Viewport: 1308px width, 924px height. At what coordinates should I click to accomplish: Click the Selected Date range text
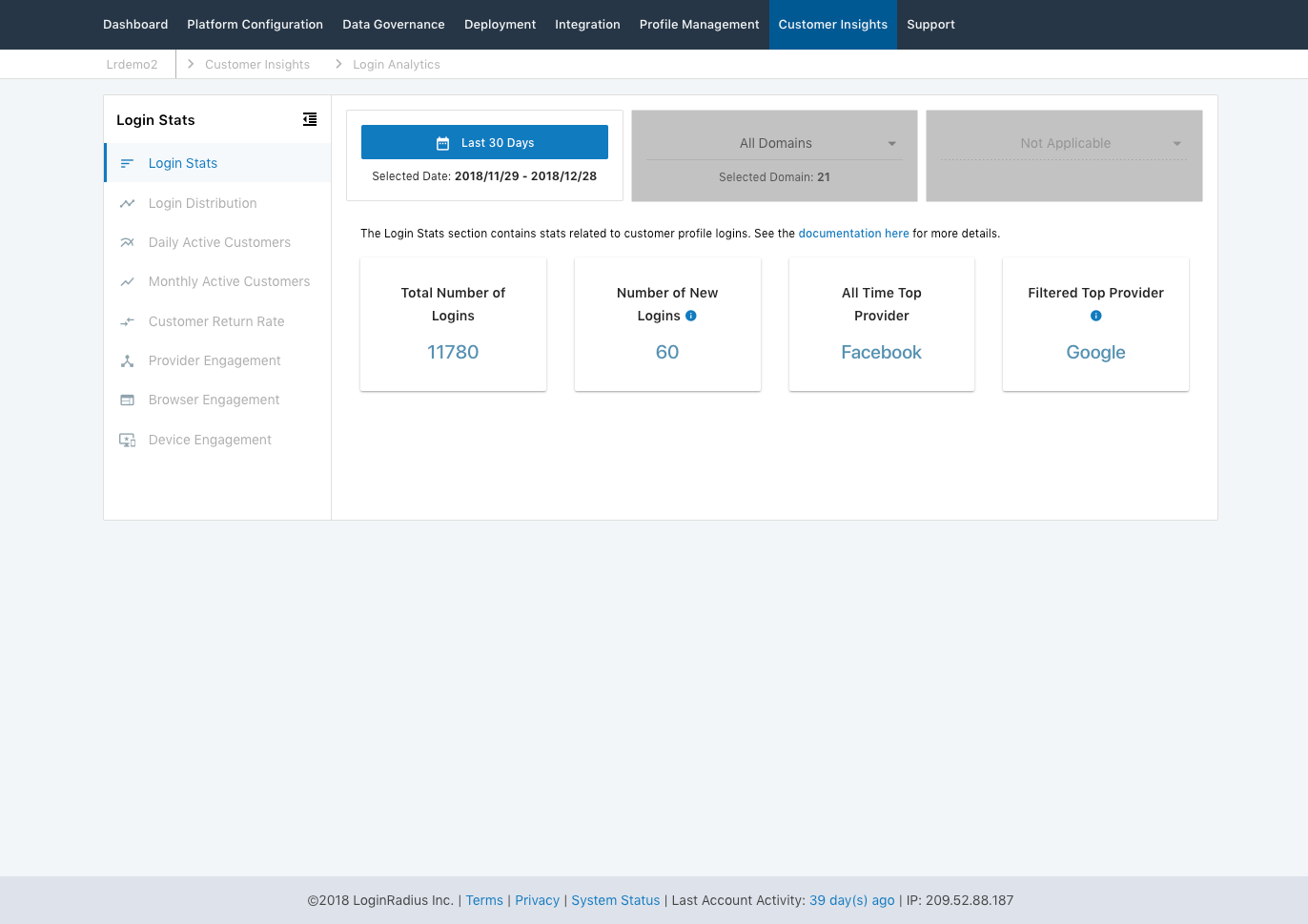coord(484,176)
